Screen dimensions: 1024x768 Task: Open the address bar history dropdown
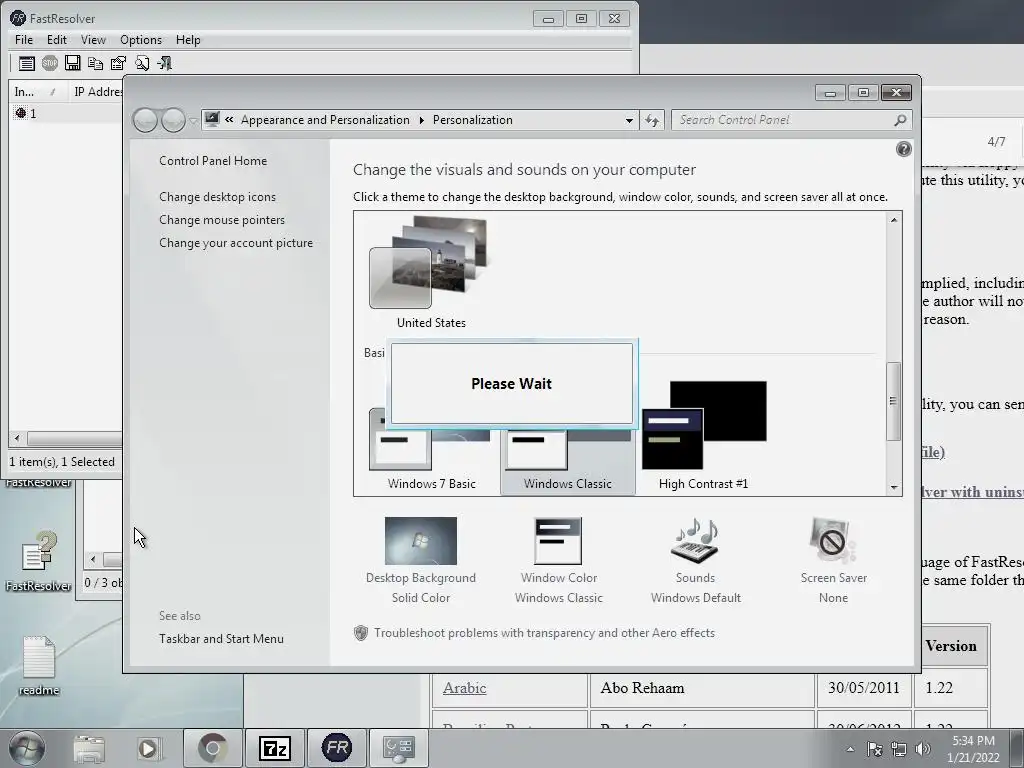(629, 120)
